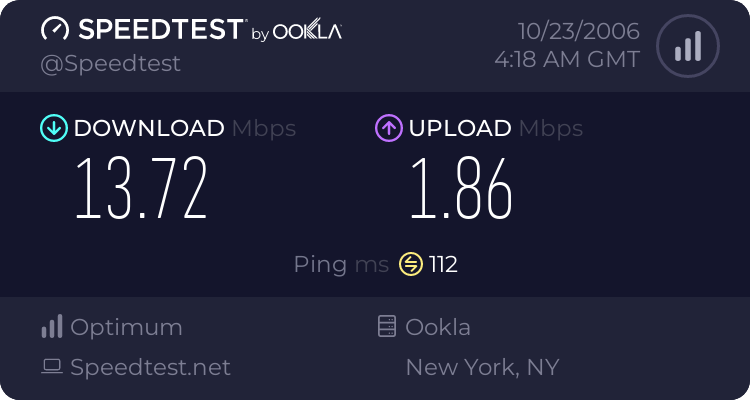Click the signal bars icon in circle
This screenshot has width=750, height=400.
click(687, 46)
